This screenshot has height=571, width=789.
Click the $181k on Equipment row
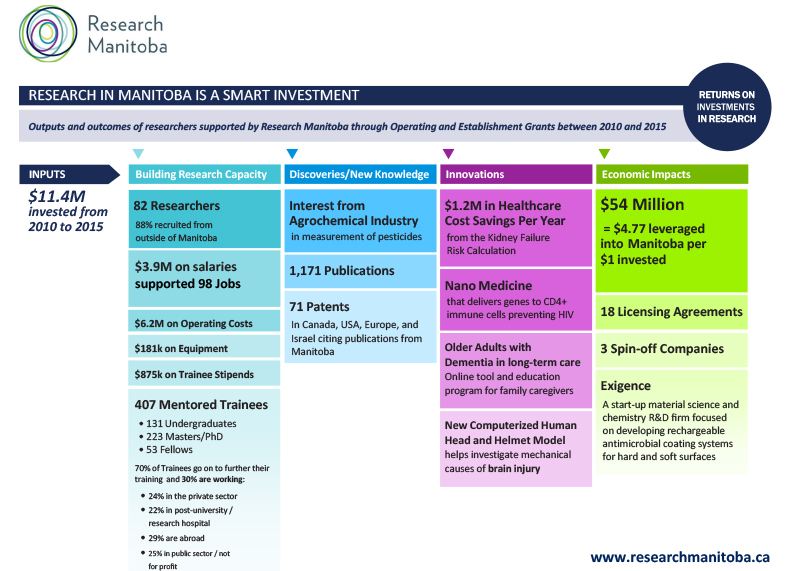[204, 348]
